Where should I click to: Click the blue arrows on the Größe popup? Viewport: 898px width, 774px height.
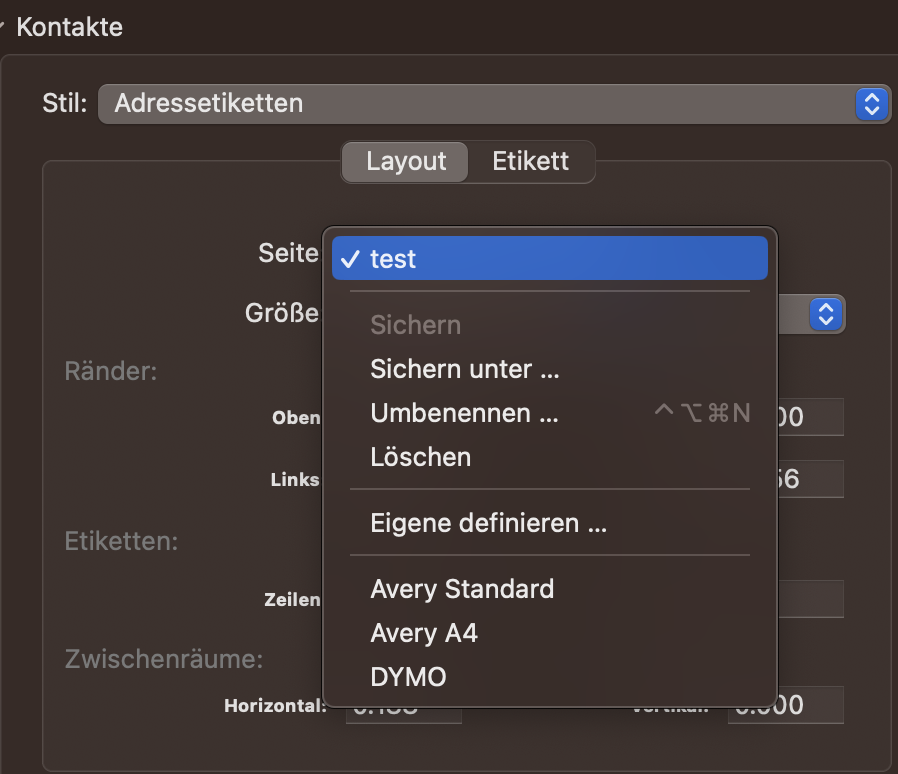click(x=825, y=314)
